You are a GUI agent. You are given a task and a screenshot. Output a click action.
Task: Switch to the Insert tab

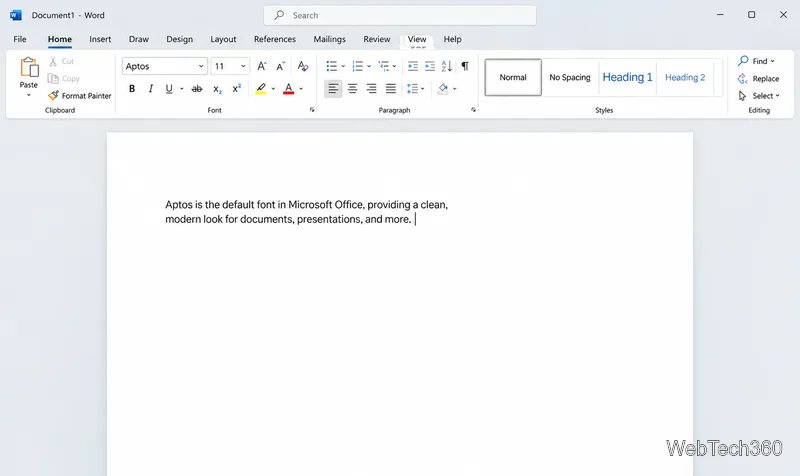100,39
